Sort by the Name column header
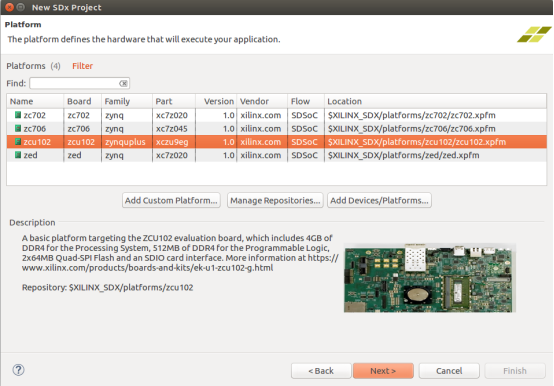This screenshot has height=386, width=554. click(35, 101)
